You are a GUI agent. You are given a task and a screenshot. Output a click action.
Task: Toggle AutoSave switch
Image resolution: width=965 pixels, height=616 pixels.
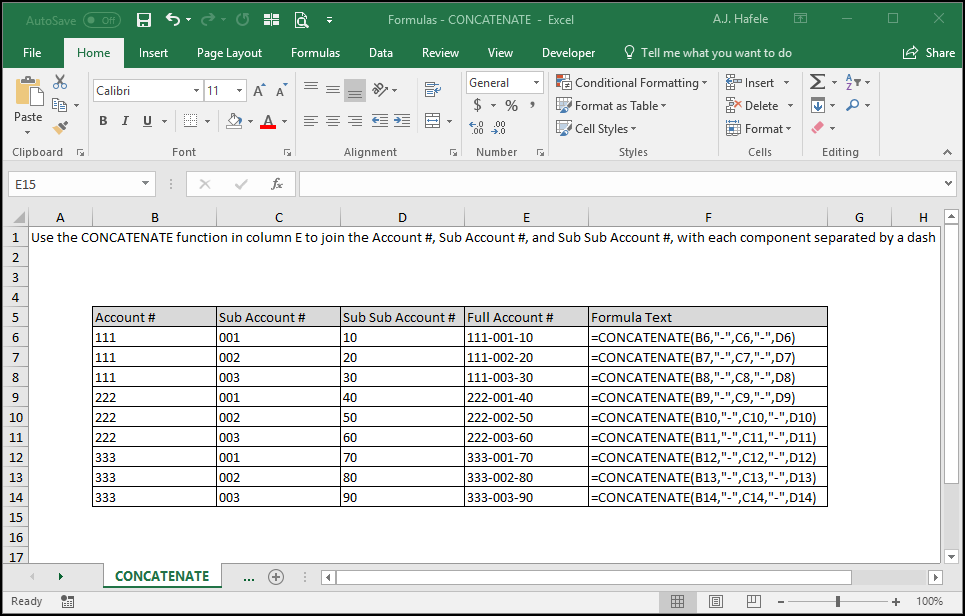[x=102, y=20]
